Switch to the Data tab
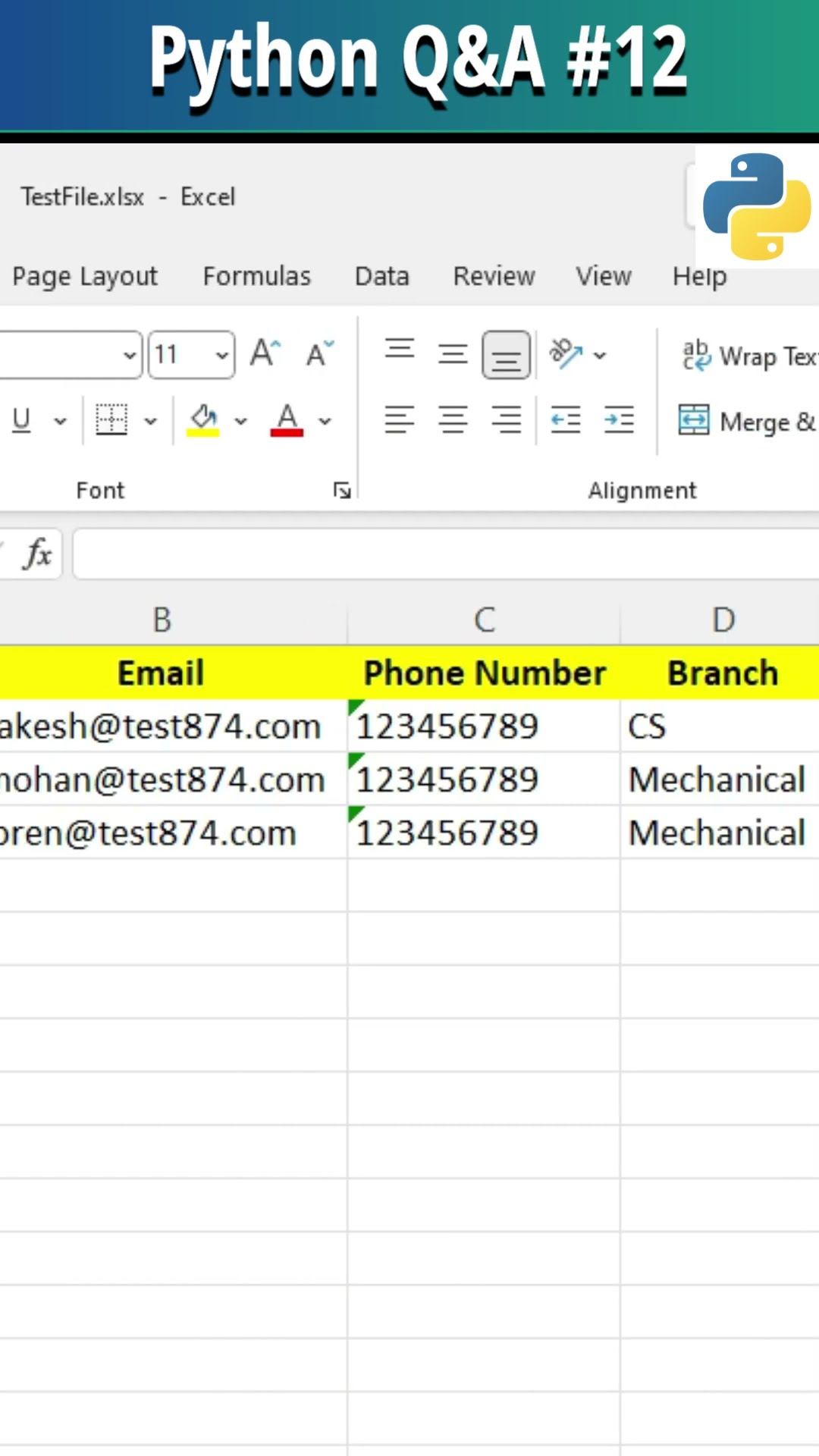The width and height of the screenshot is (819, 1456). (x=381, y=276)
